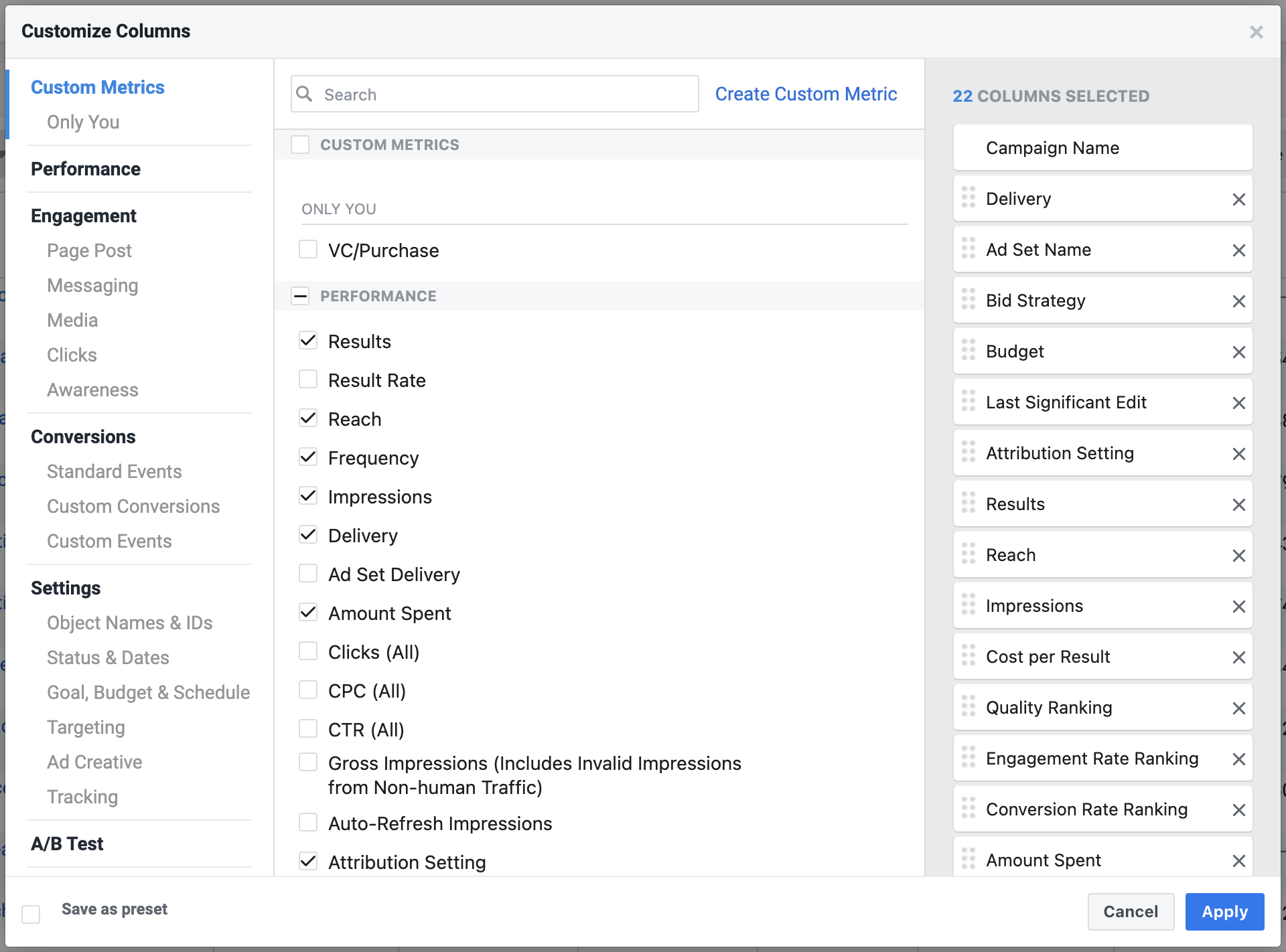This screenshot has width=1286, height=952.
Task: Select the Campaign Name column
Action: click(1102, 147)
